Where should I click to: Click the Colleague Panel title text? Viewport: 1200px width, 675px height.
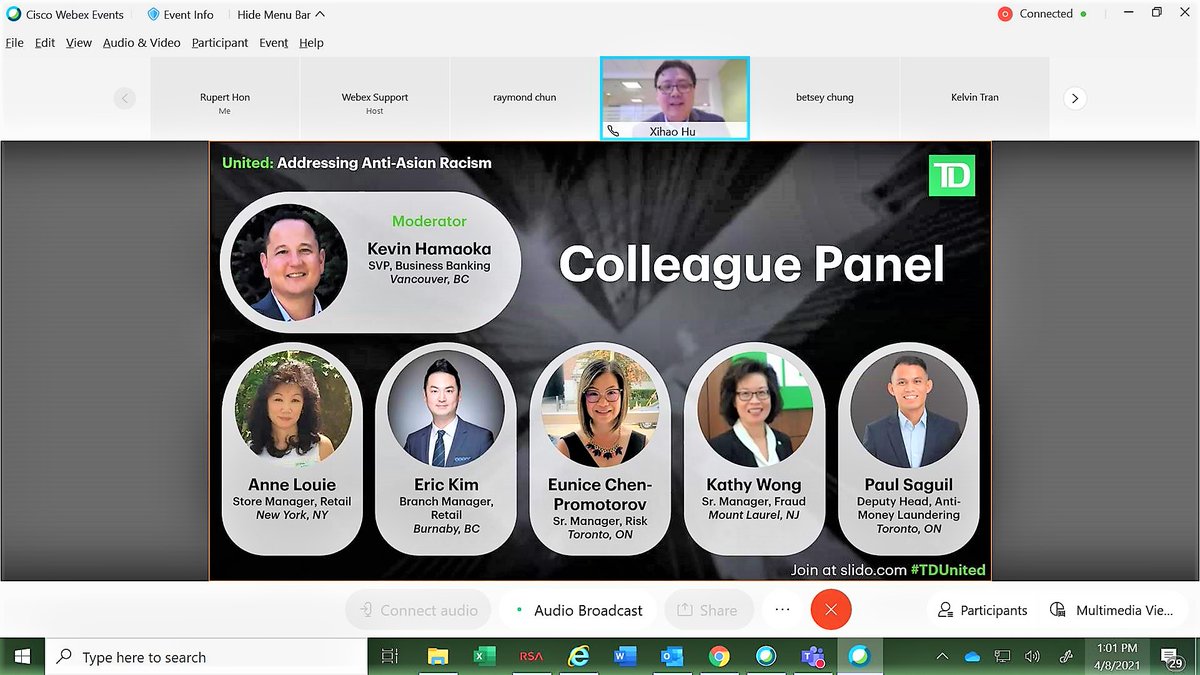pyautogui.click(x=751, y=264)
